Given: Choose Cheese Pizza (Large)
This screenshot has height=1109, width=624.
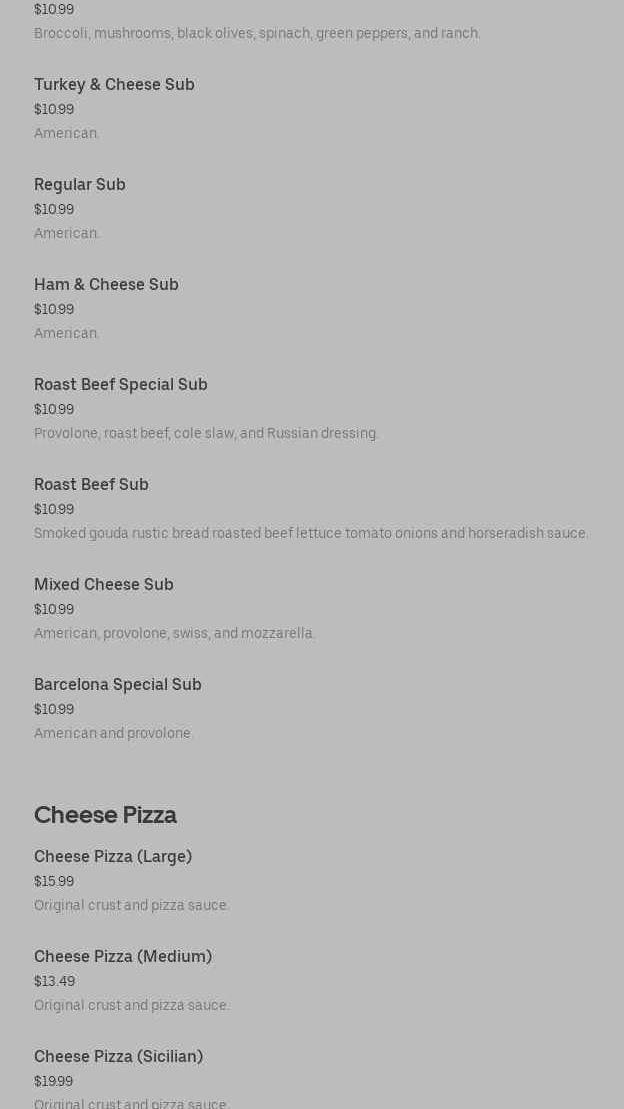Looking at the screenshot, I should click(x=113, y=857).
